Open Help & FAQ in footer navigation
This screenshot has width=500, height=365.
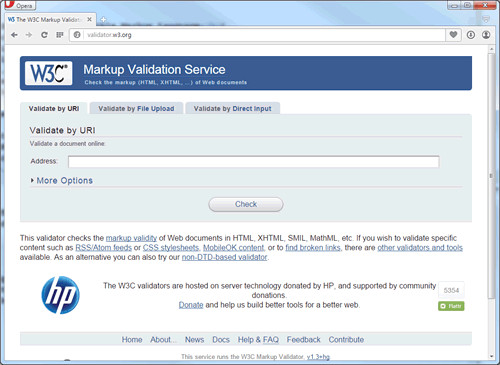tap(258, 340)
